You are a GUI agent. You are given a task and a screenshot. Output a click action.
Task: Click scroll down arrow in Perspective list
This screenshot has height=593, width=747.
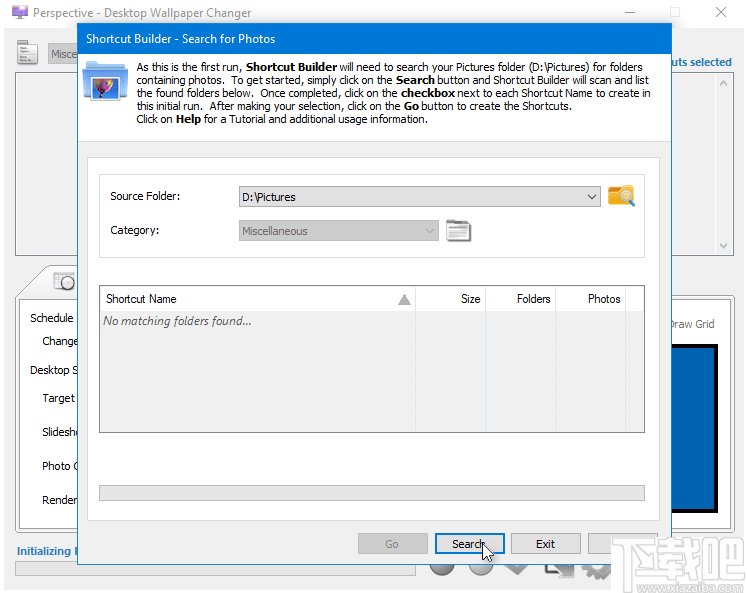[723, 246]
